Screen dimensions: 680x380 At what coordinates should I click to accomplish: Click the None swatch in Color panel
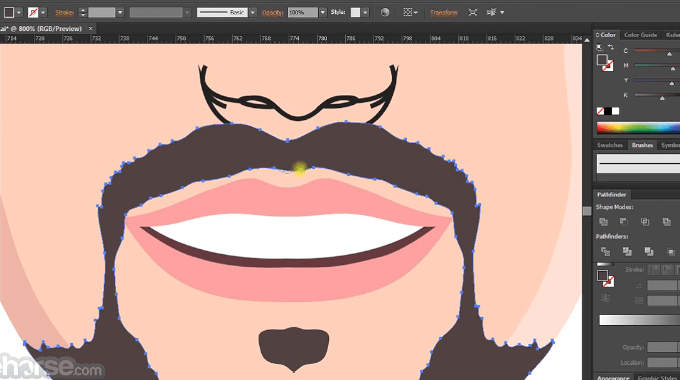pos(600,111)
